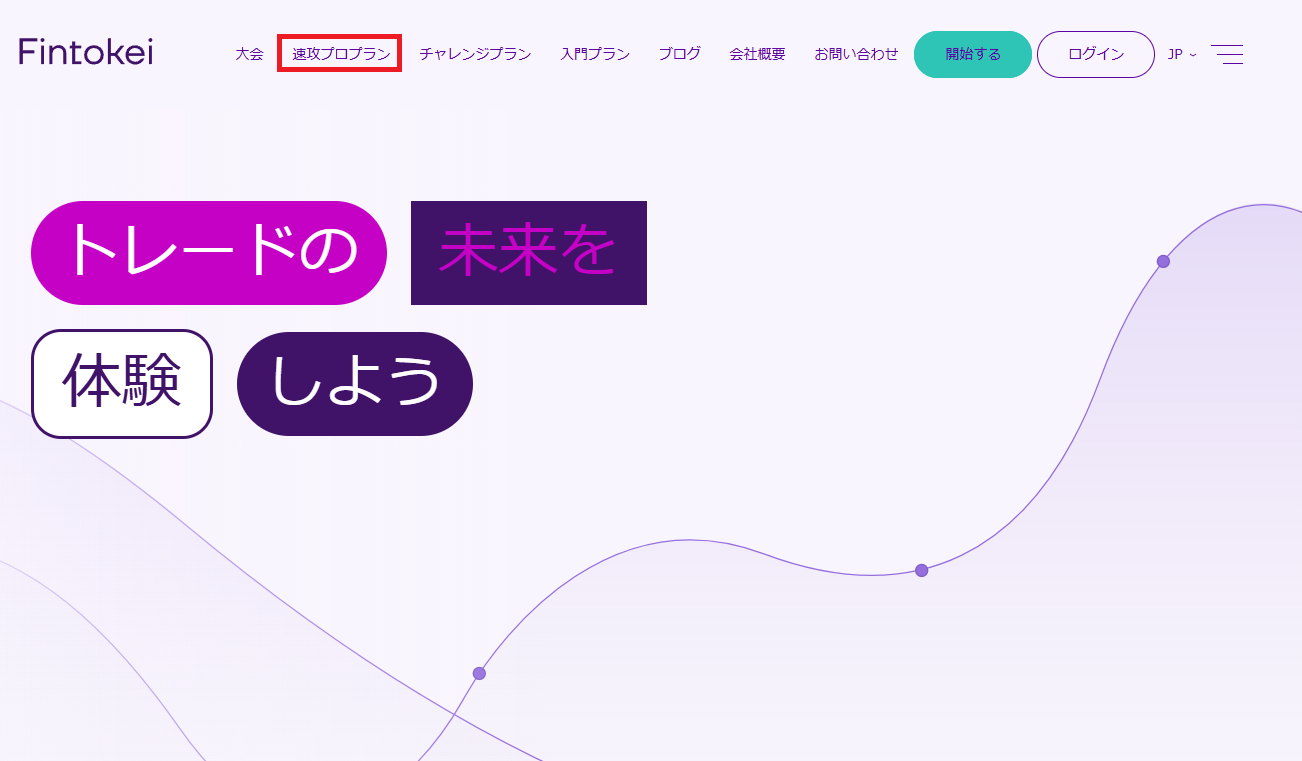
Task: Click the Fintokei logo
Action: pos(86,52)
